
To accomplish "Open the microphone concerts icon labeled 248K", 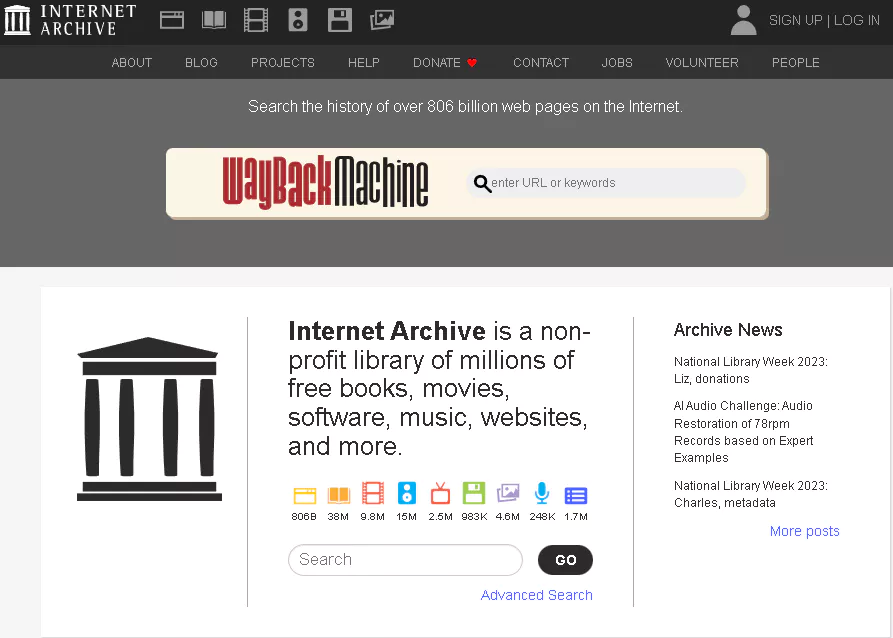I will (542, 493).
